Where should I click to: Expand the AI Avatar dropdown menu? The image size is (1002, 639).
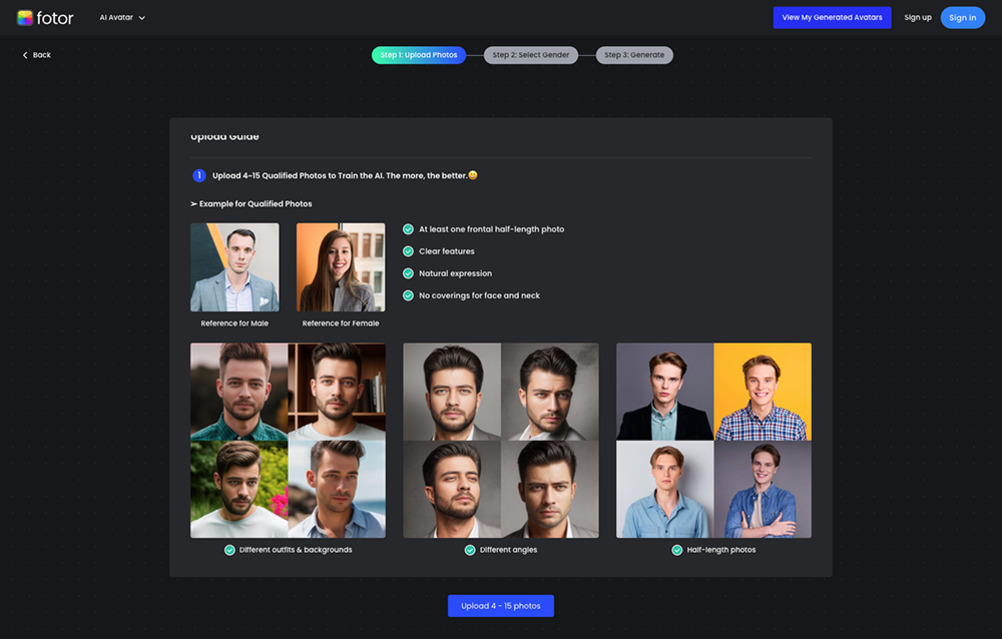coord(122,18)
